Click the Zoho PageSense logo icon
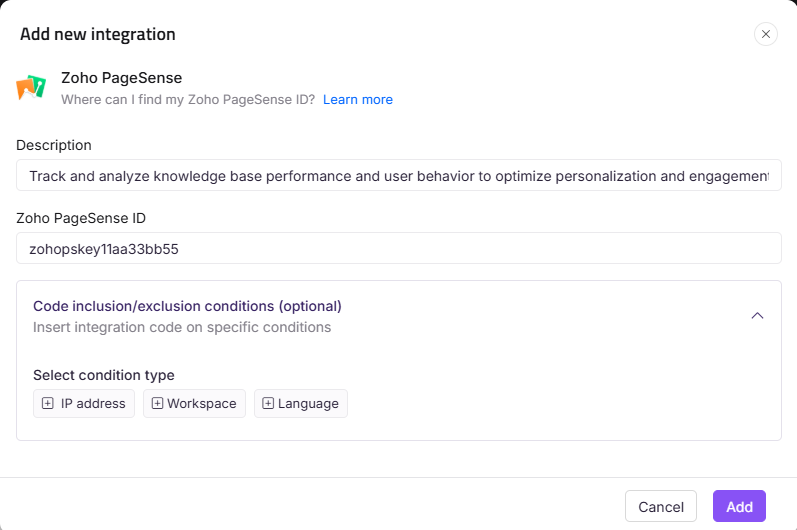Screen dimensions: 797x530 coord(31,87)
